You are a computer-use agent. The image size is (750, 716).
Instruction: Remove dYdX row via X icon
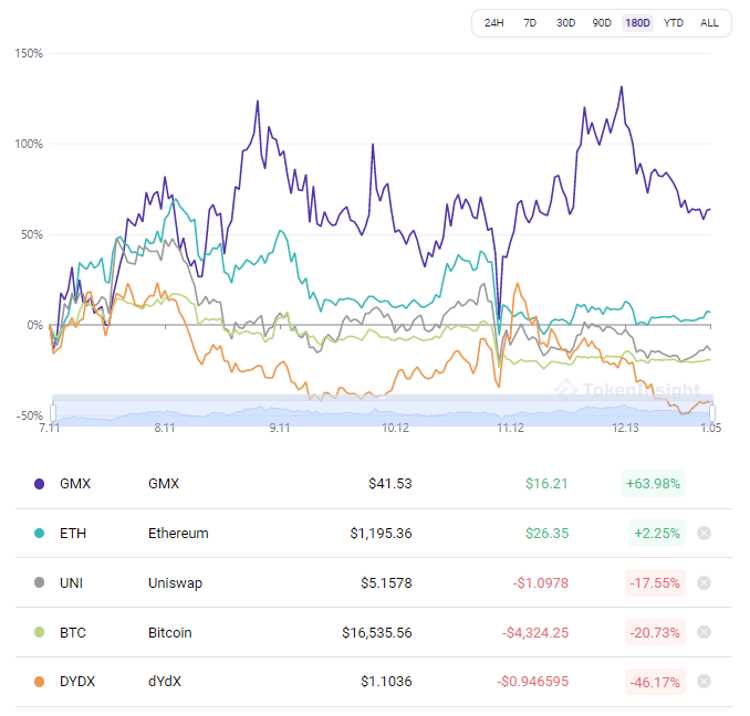point(704,681)
